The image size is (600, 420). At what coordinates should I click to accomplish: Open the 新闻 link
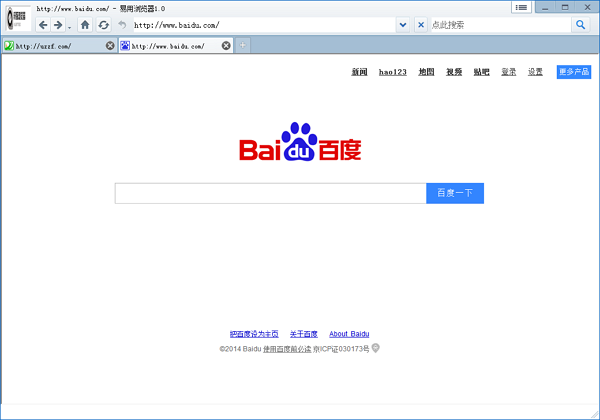coord(359,72)
